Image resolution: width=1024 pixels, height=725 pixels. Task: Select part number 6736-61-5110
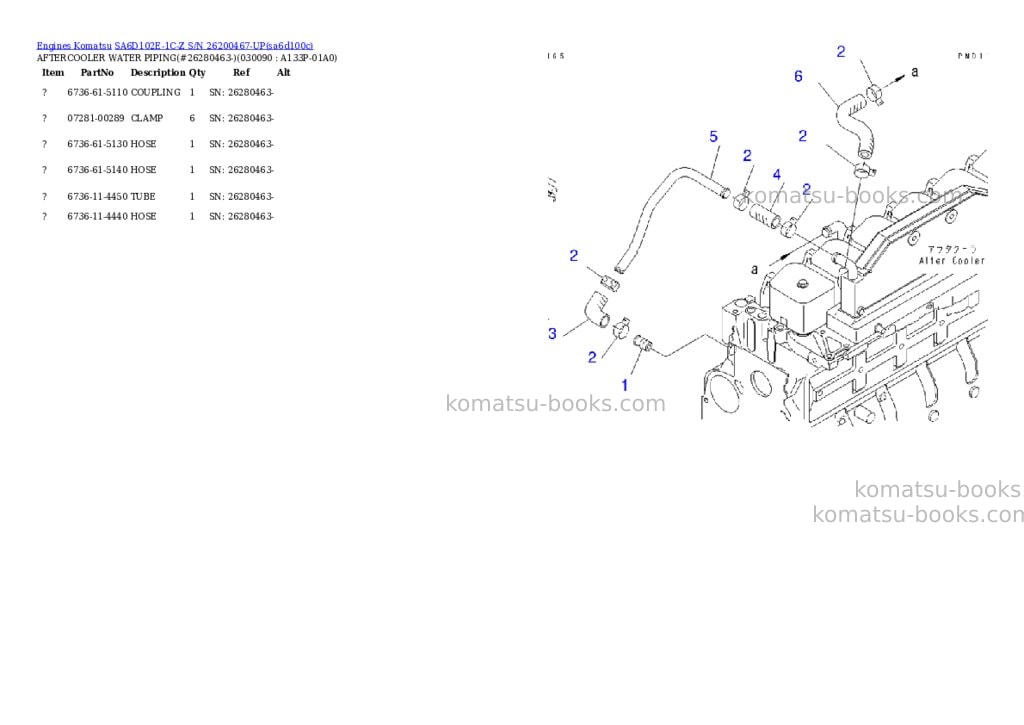97,93
